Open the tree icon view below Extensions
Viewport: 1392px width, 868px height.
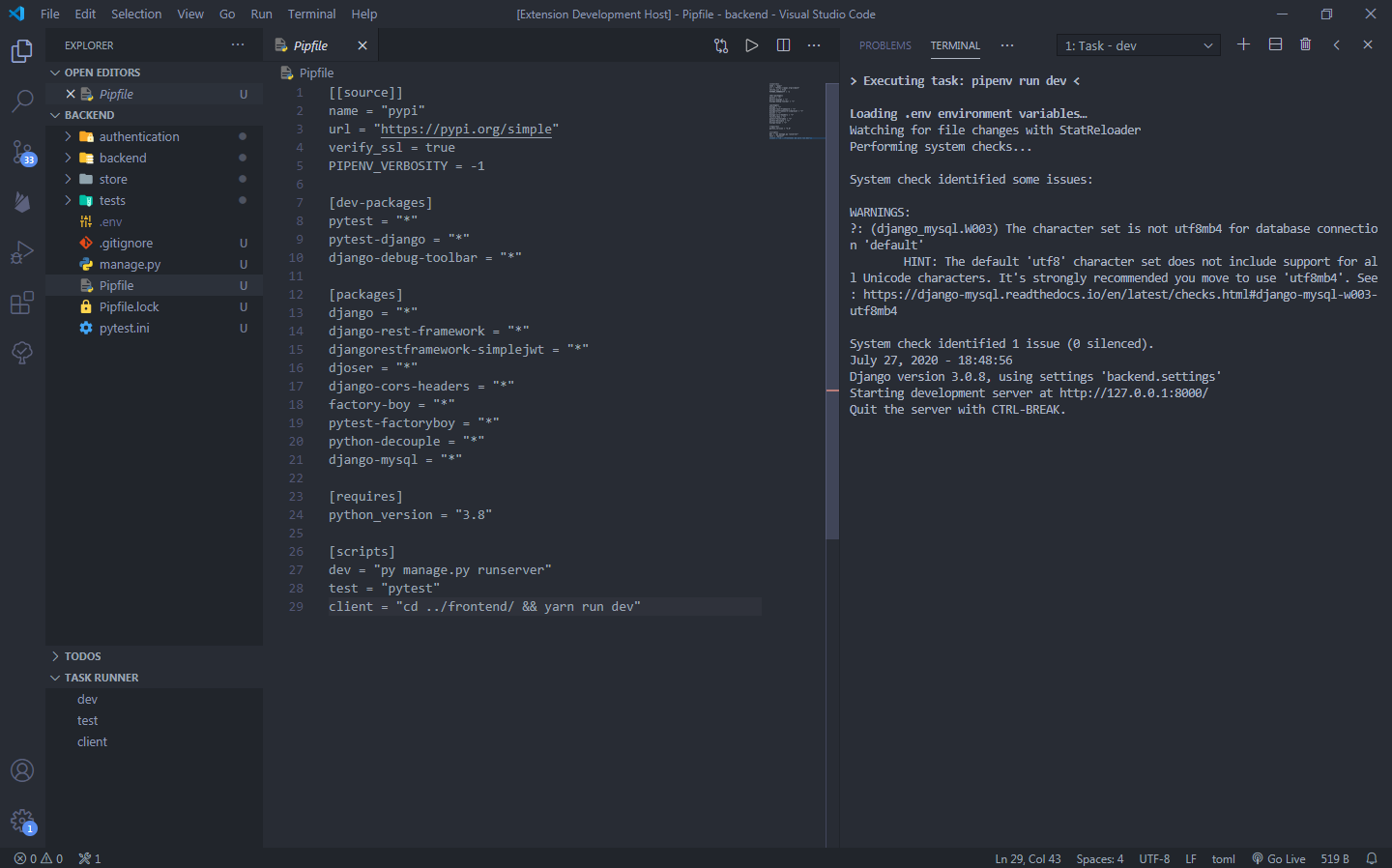(22, 353)
